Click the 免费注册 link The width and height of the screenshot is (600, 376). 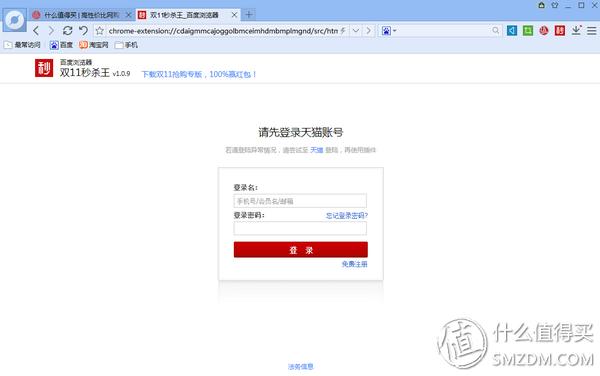click(354, 264)
